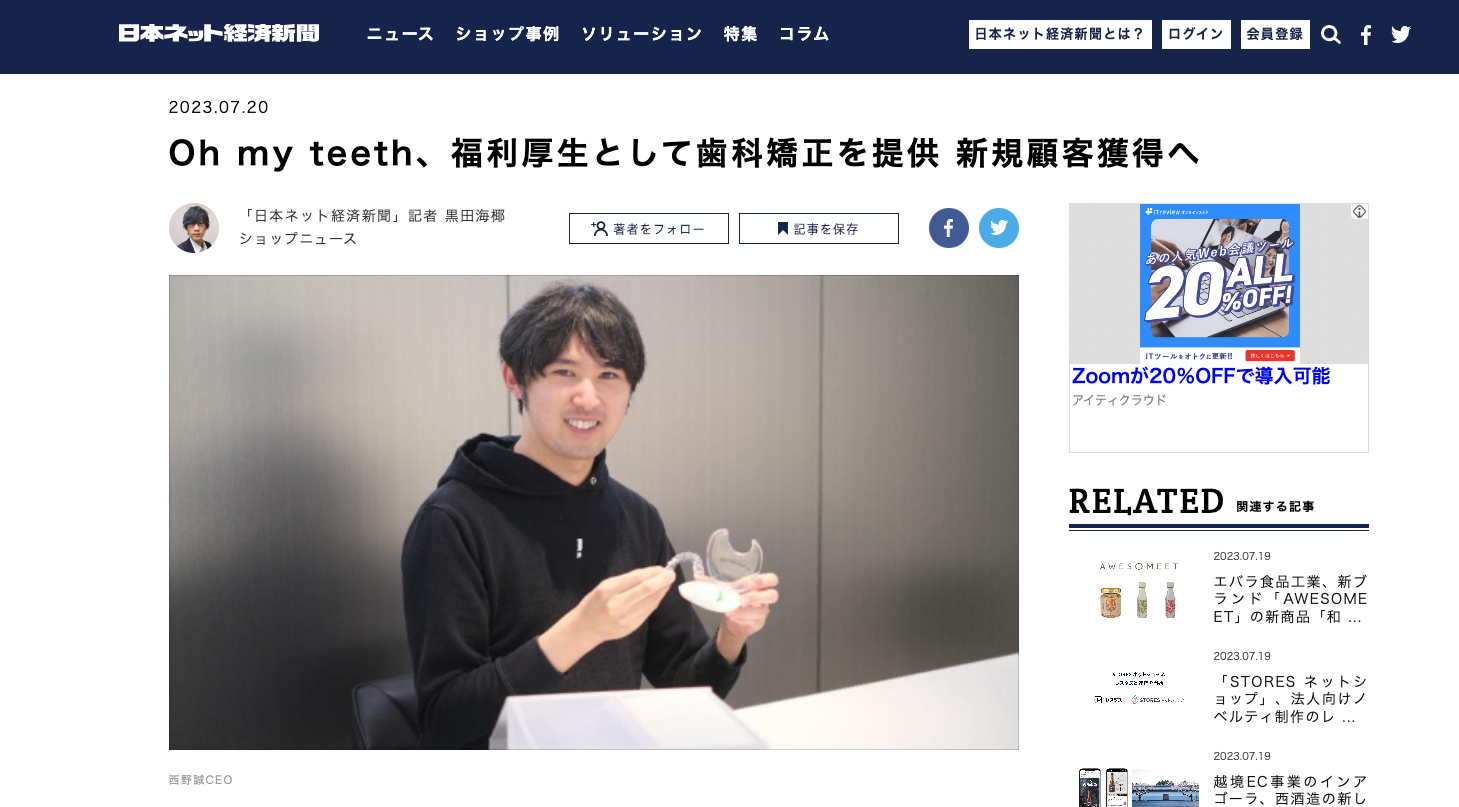Open the search magnifier icon in header
The width and height of the screenshot is (1459, 807).
pos(1330,35)
